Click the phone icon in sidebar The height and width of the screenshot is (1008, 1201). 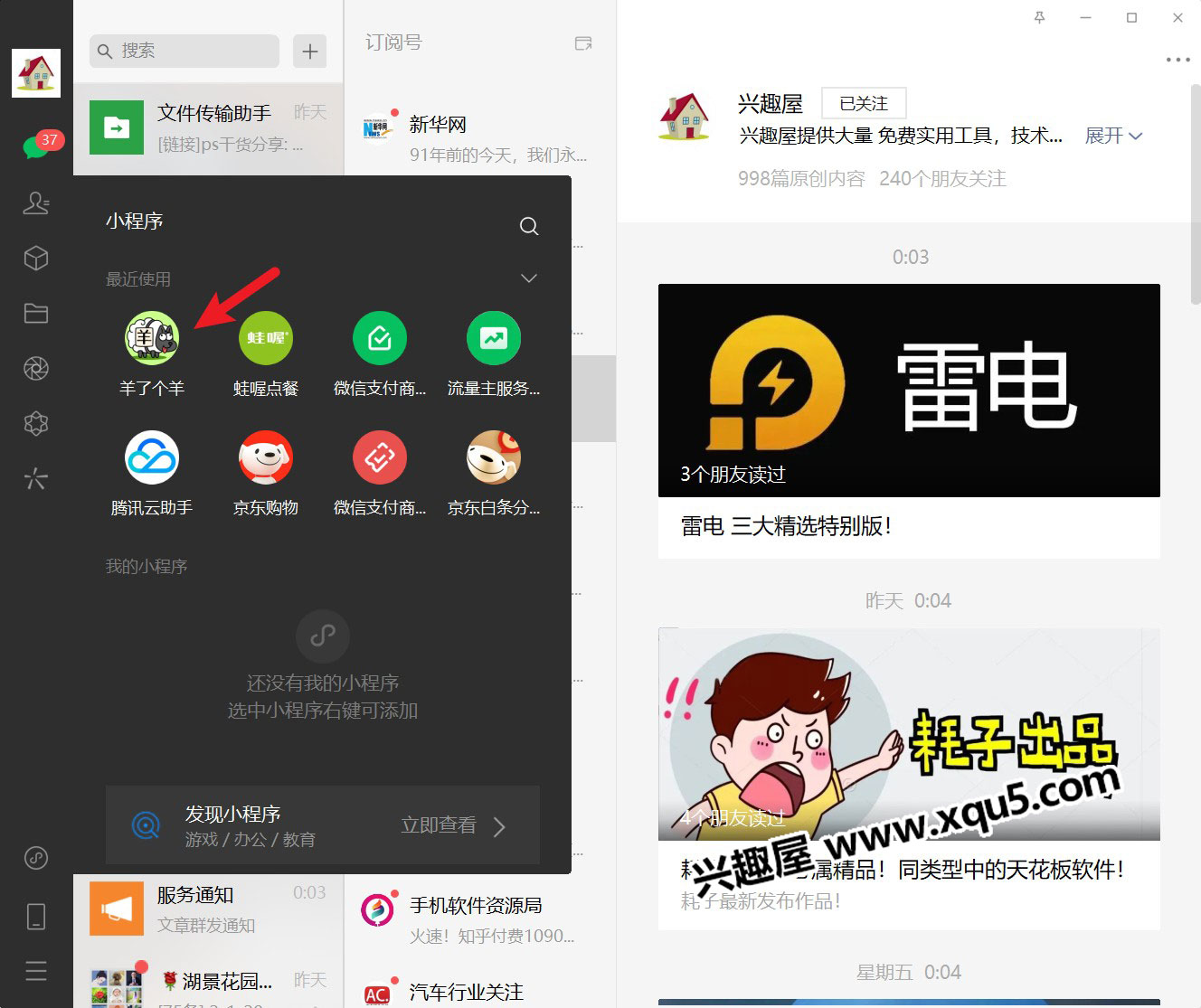click(36, 916)
